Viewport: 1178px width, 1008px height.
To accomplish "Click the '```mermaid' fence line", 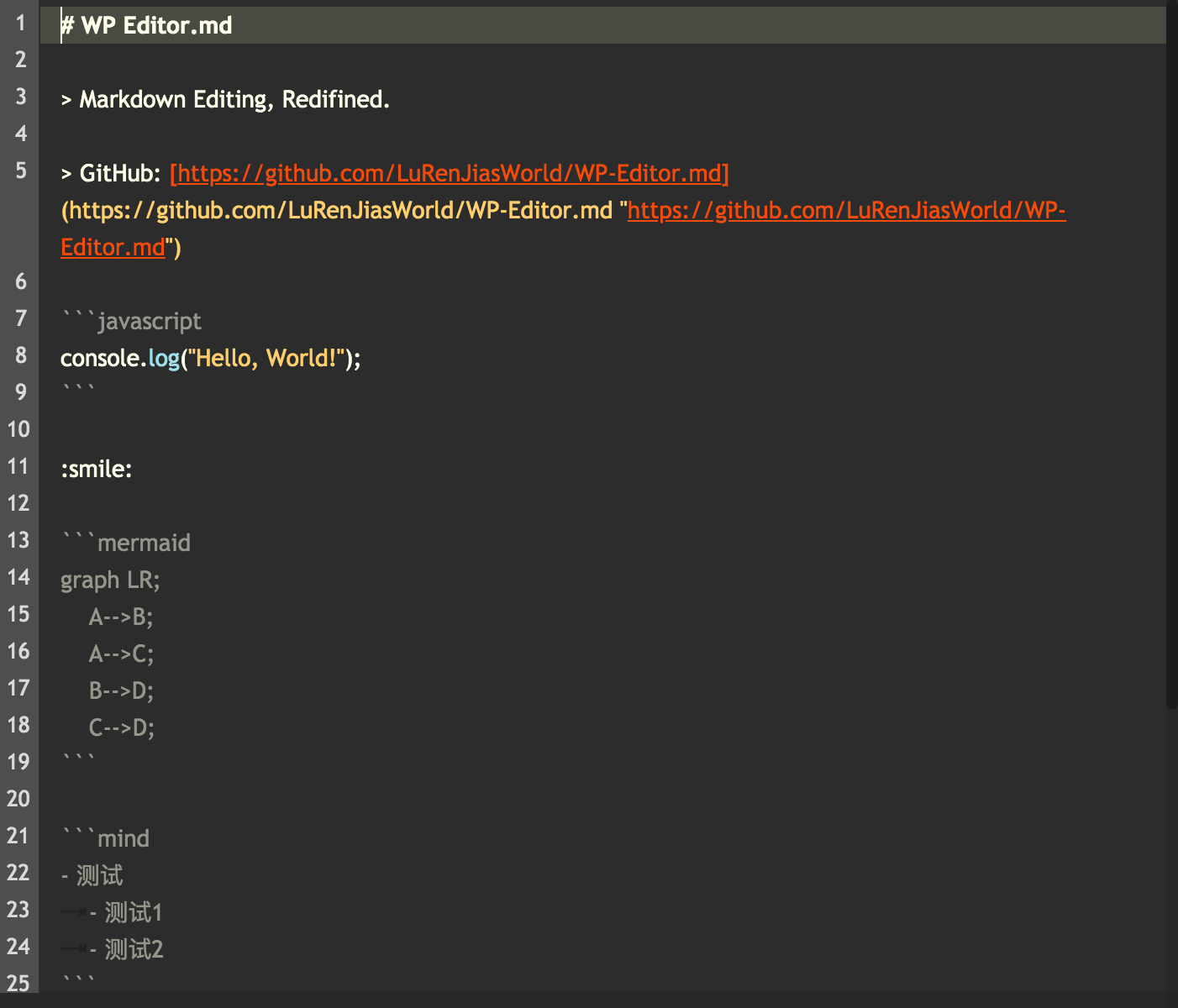I will tap(125, 543).
